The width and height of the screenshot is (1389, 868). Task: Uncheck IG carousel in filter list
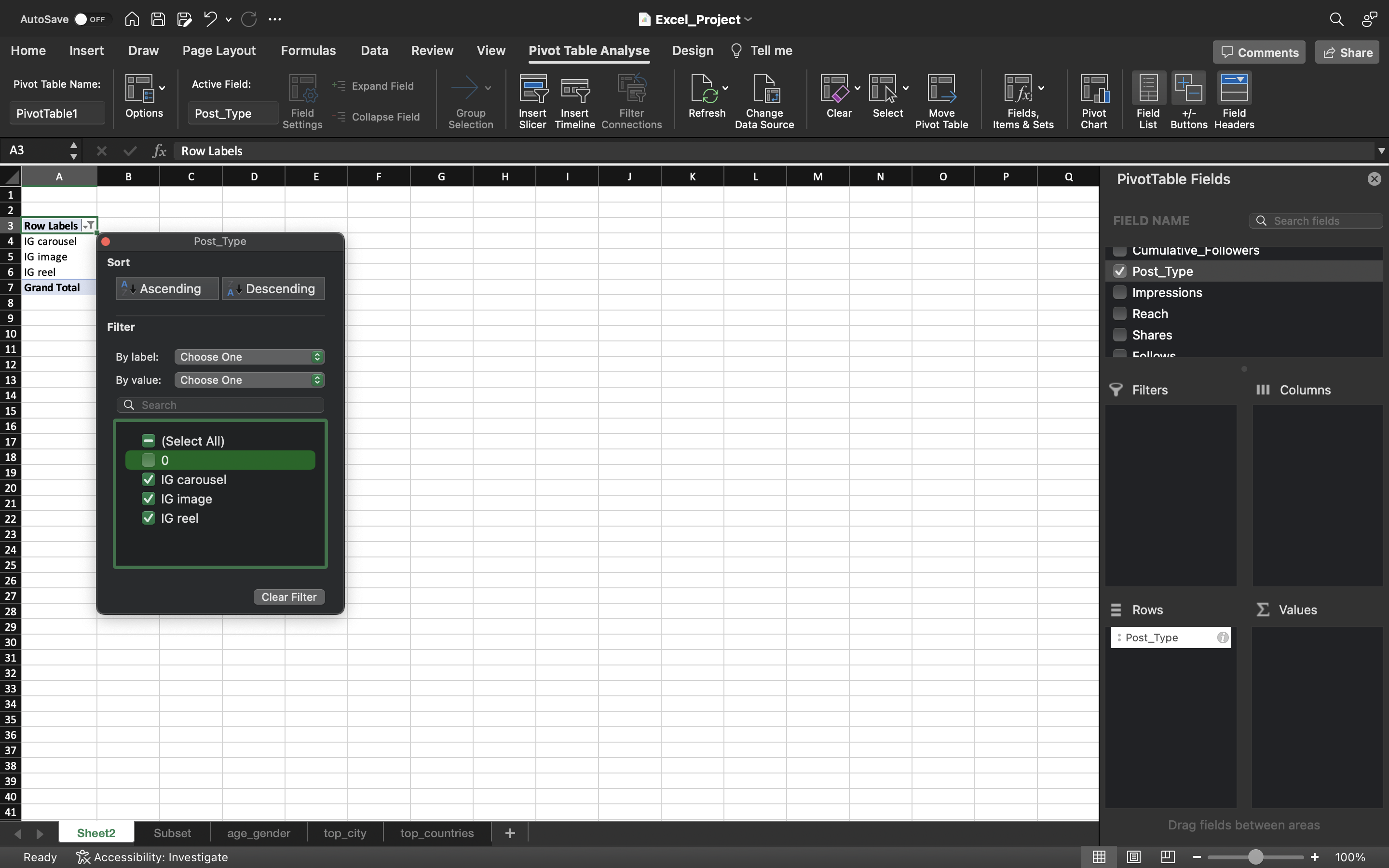tap(148, 479)
